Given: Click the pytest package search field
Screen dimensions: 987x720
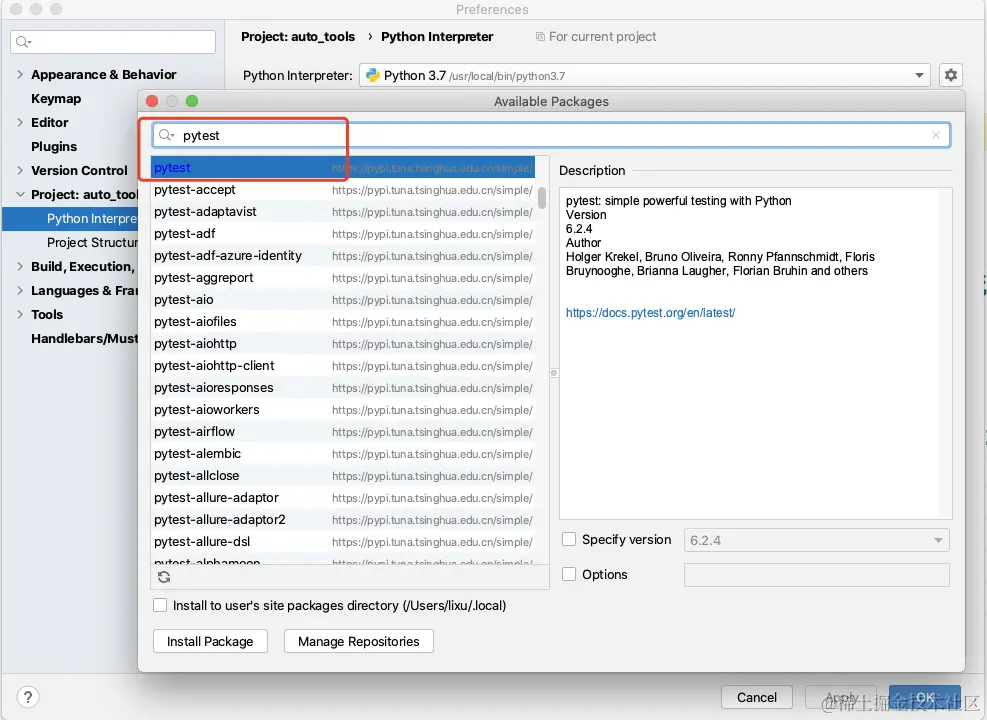Looking at the screenshot, I should click(x=551, y=135).
